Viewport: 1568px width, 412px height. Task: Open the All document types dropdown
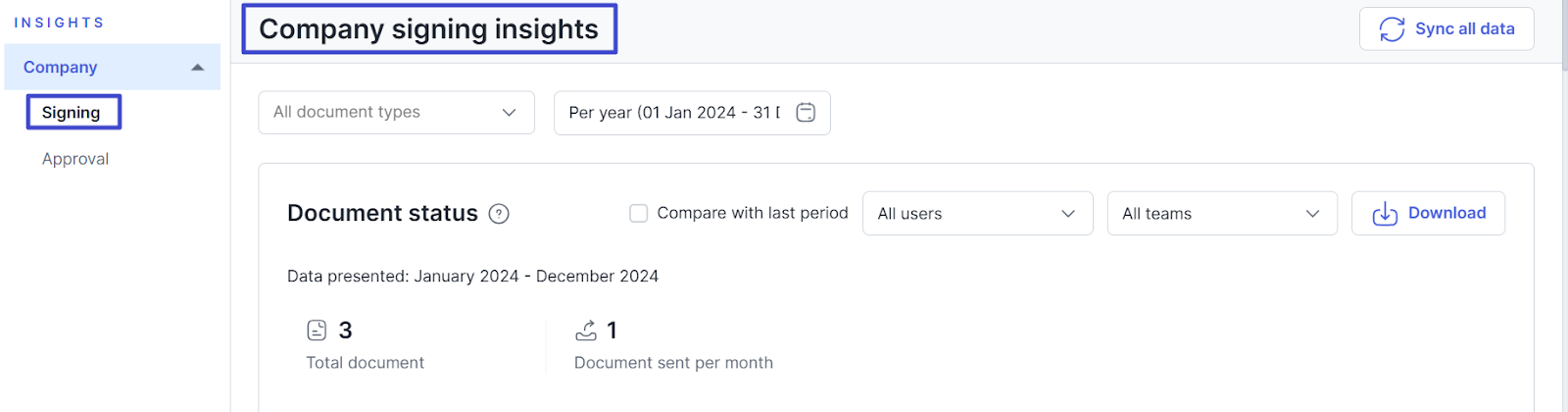[396, 113]
